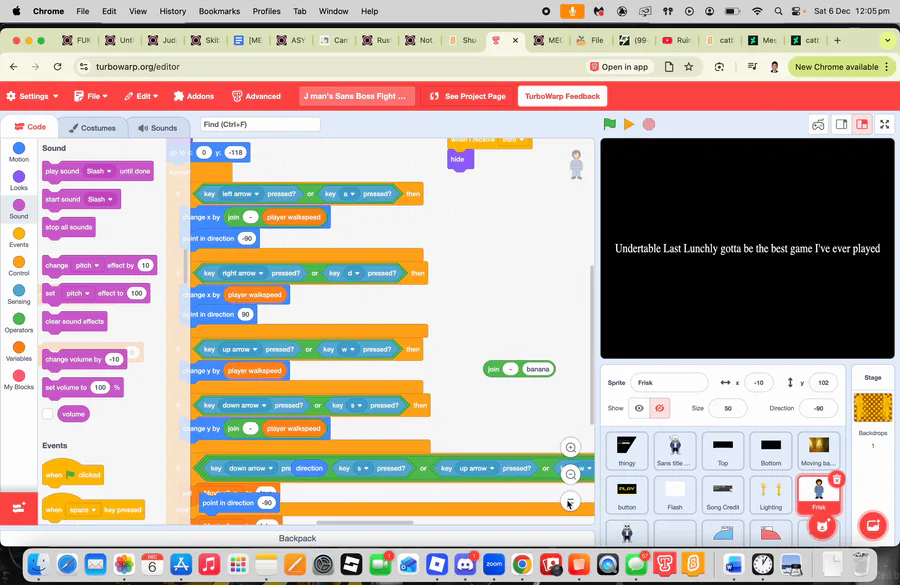The image size is (900, 585).
Task: Select the Variables block category
Action: (19, 351)
